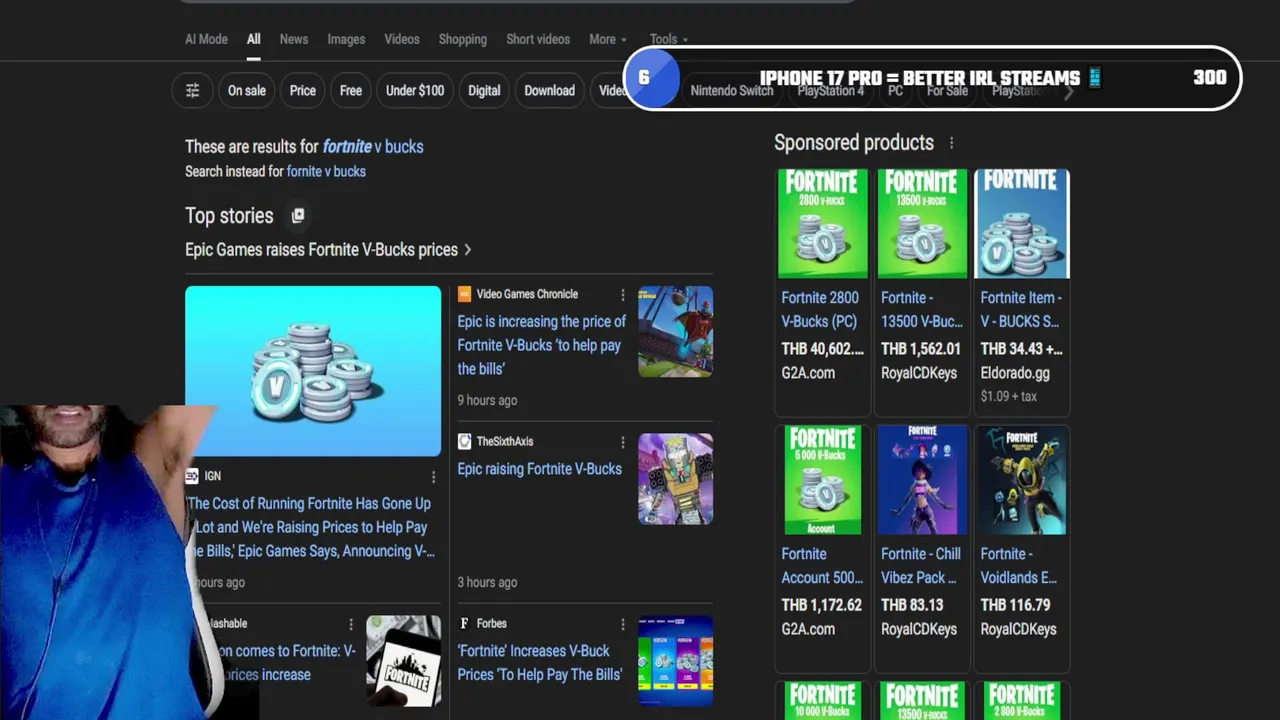Expand the Tools dropdown
Screen dimensions: 1280x720
coord(669,39)
